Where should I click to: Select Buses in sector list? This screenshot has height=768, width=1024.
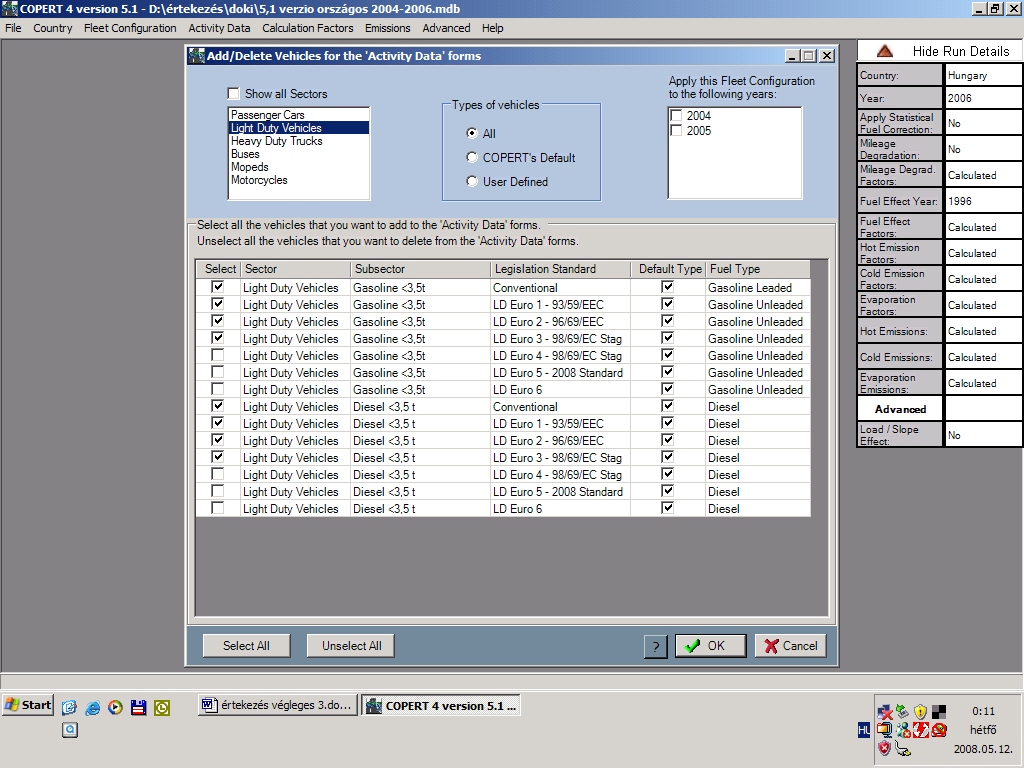coord(299,154)
